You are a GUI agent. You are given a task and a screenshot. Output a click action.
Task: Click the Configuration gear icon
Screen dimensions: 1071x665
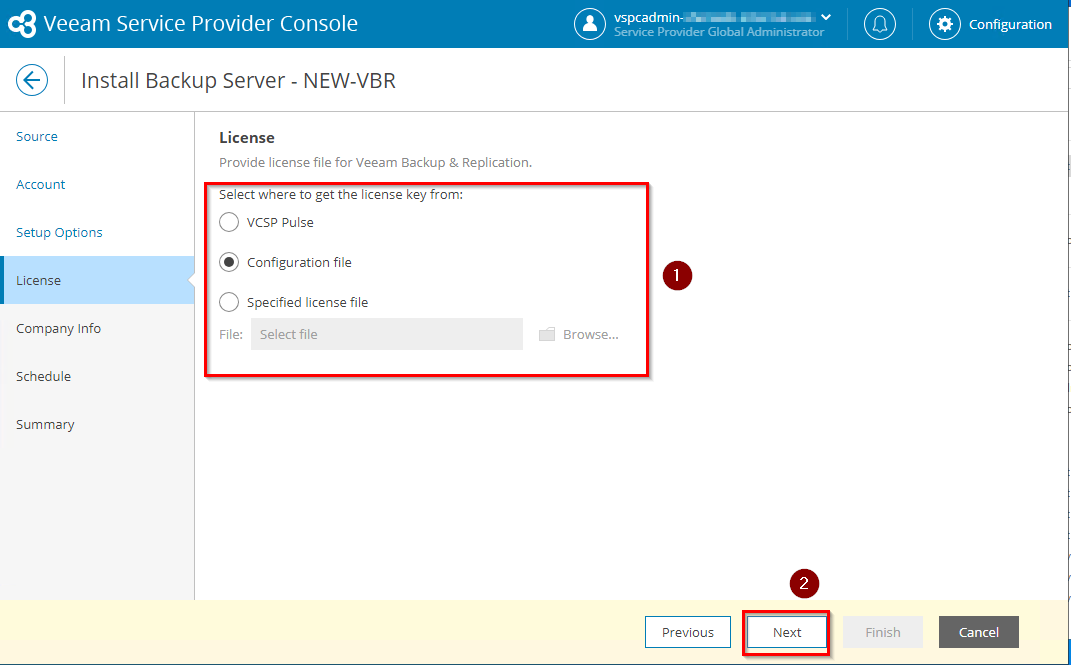tap(945, 24)
